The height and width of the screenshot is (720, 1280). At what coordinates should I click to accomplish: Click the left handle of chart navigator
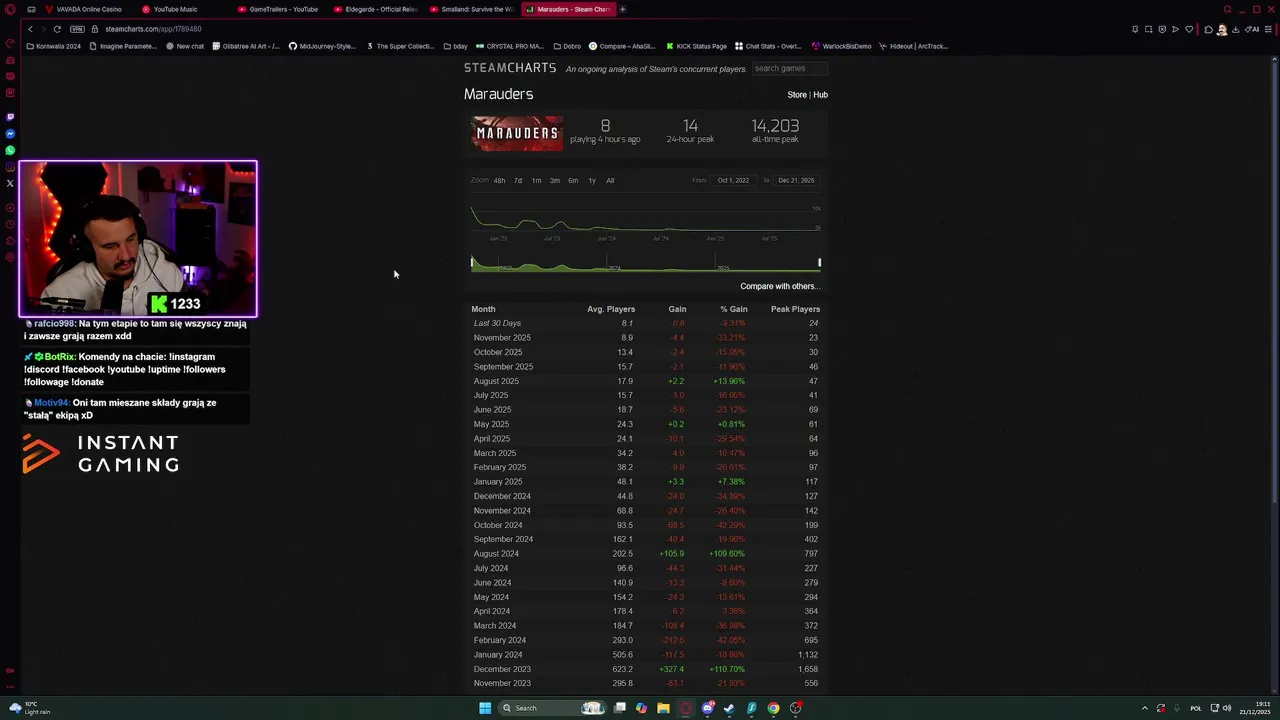[x=472, y=263]
